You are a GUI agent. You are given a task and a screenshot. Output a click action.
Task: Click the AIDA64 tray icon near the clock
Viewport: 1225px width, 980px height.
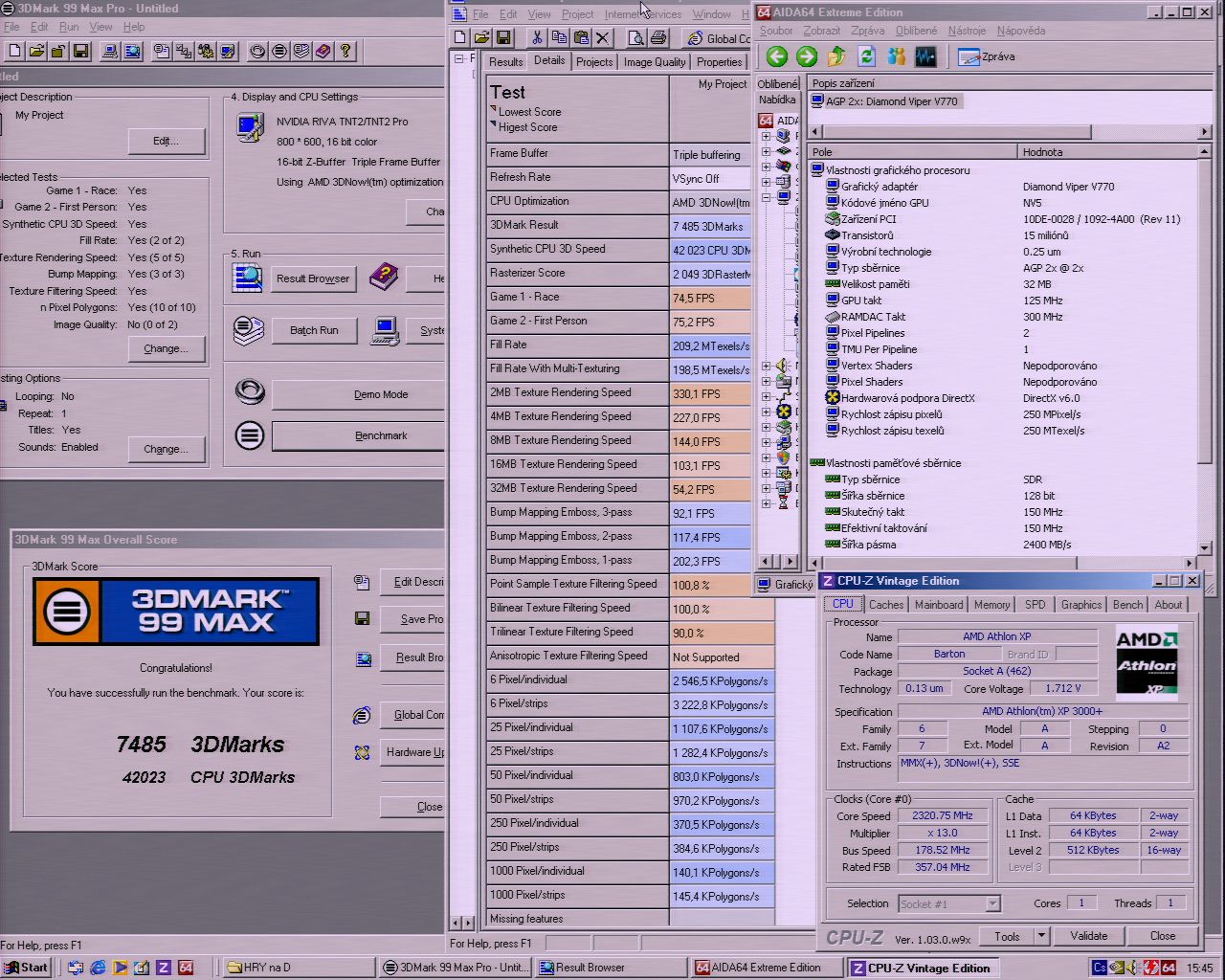tap(1169, 968)
